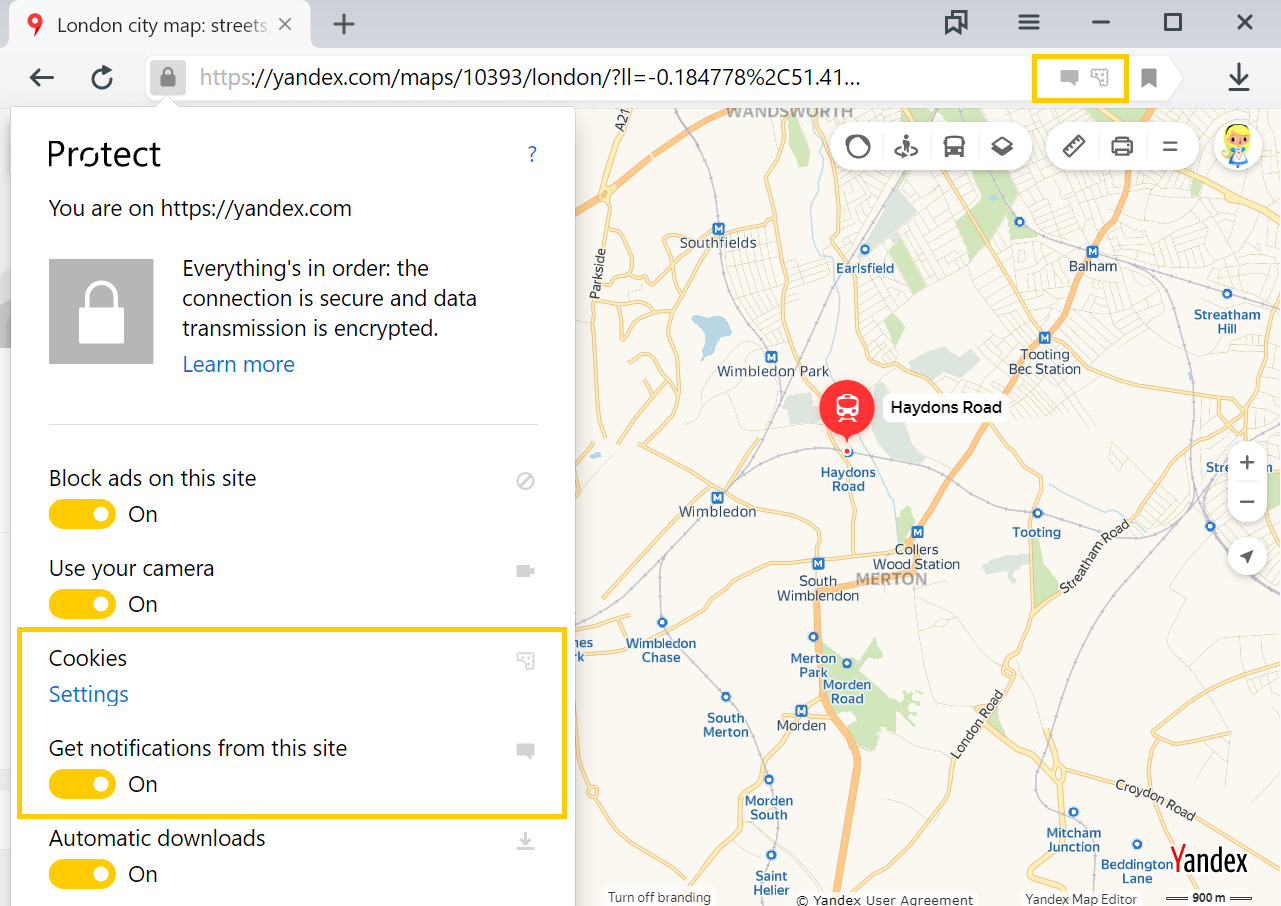Enable street panoramas figure icon

[x=906, y=147]
